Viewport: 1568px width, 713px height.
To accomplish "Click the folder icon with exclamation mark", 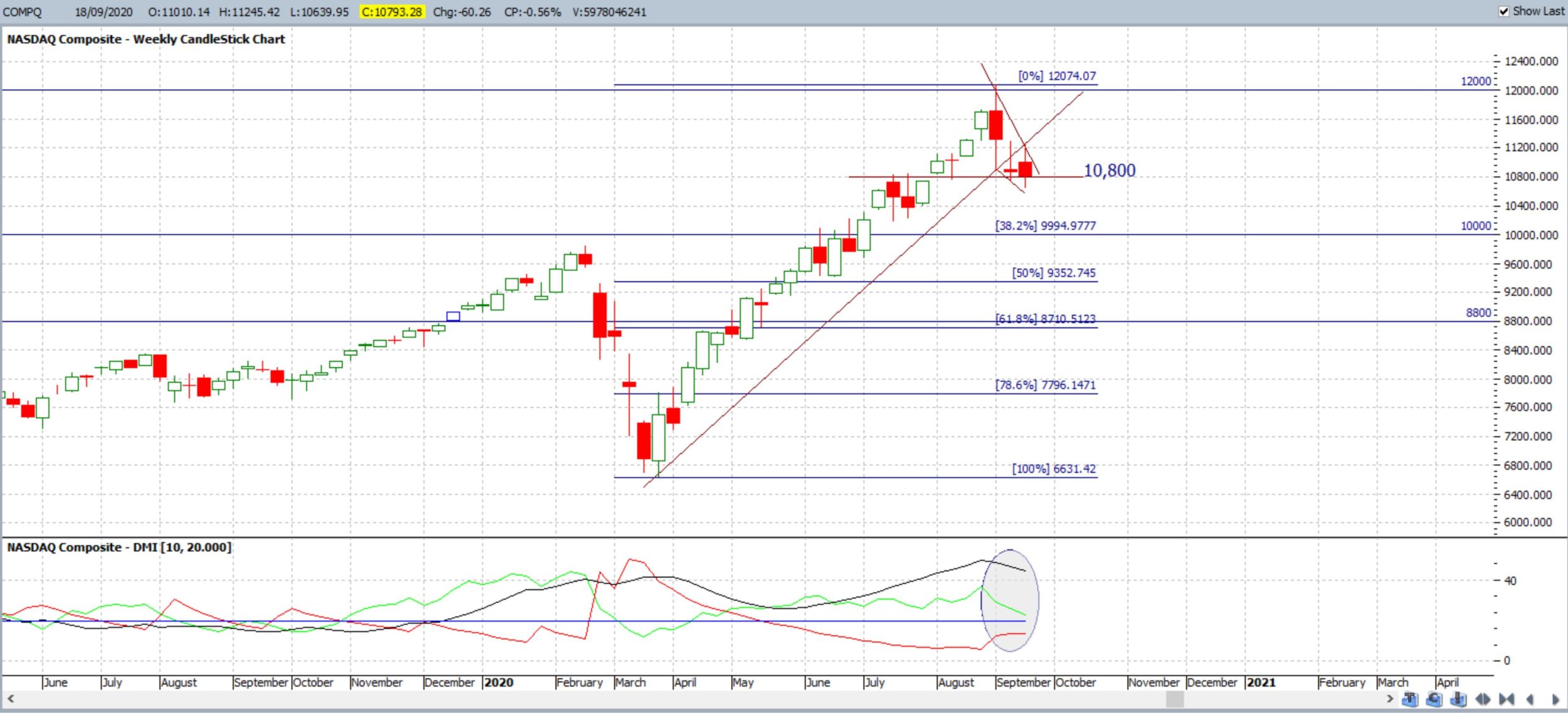I will pyautogui.click(x=1458, y=699).
